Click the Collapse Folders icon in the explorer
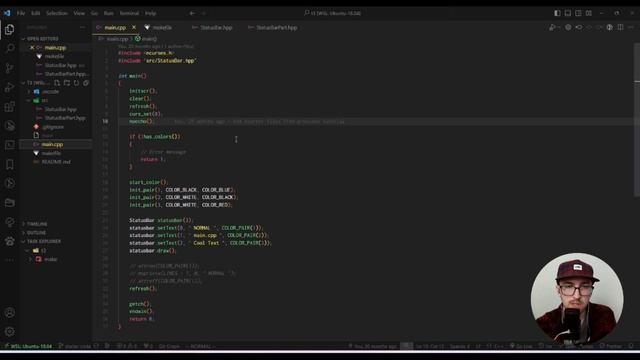640x360 pixels. click(x=86, y=83)
